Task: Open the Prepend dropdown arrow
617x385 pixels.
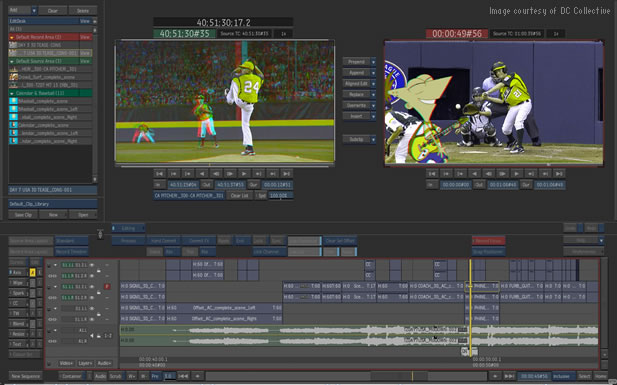Action: pos(373,62)
